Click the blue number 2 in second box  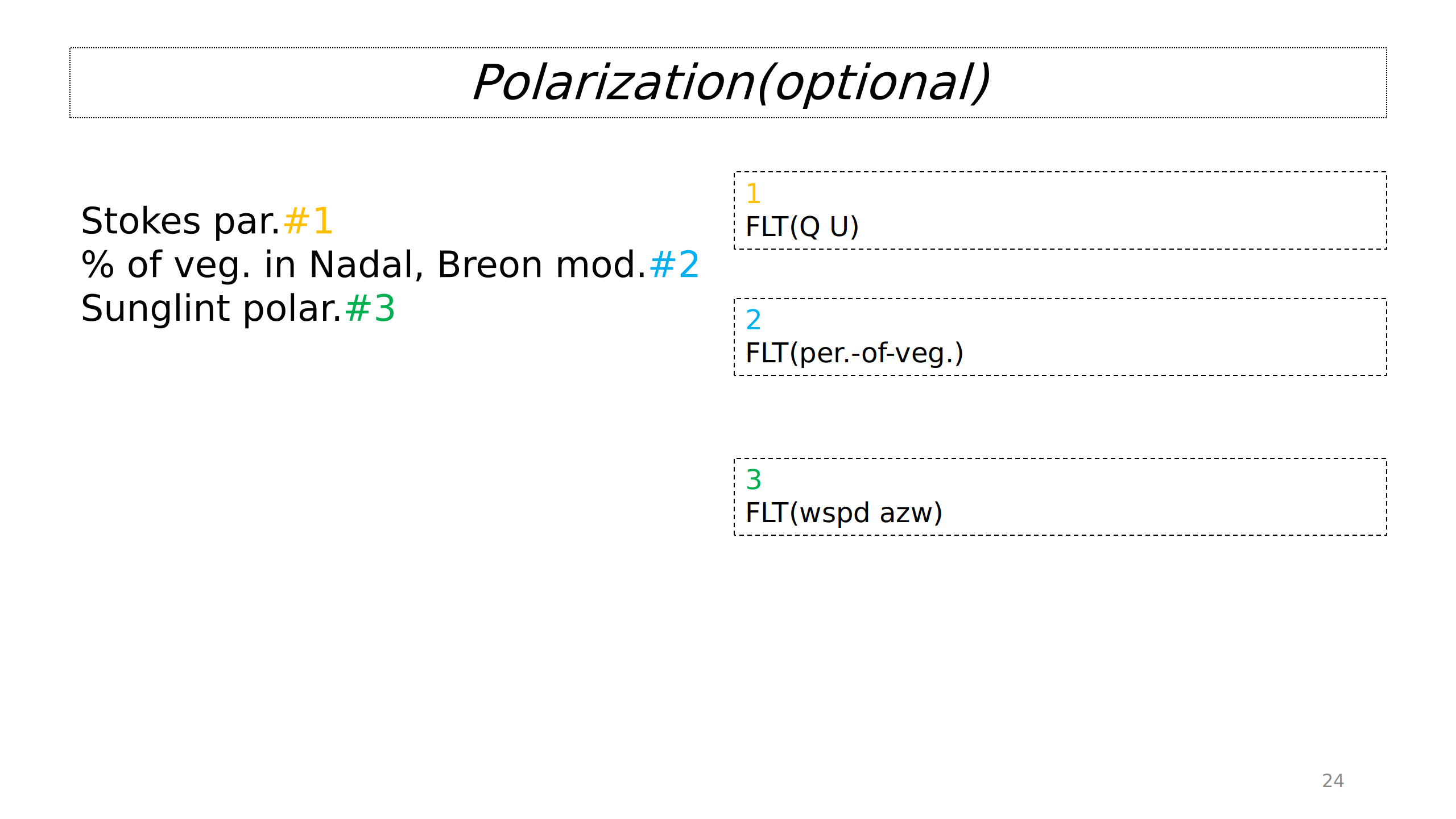(x=753, y=320)
